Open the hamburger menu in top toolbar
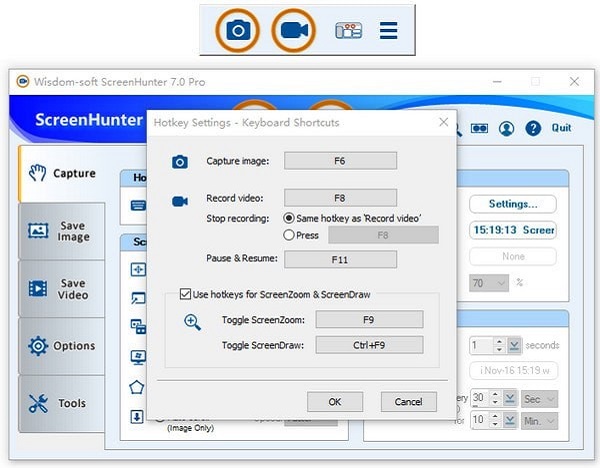This screenshot has height=468, width=600. pyautogui.click(x=389, y=30)
